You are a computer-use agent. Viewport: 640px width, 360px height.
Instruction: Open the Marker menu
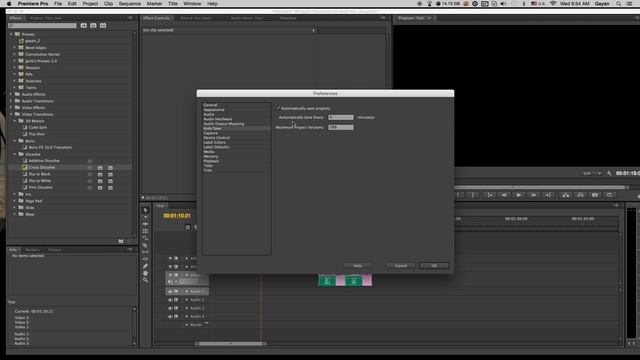(154, 4)
